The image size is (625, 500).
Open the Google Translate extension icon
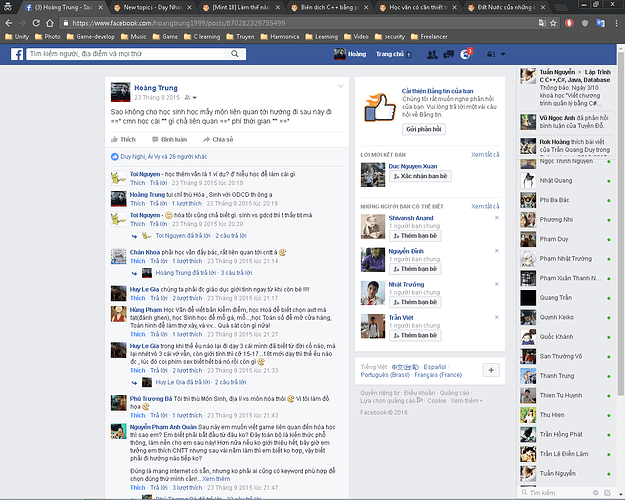(600, 23)
